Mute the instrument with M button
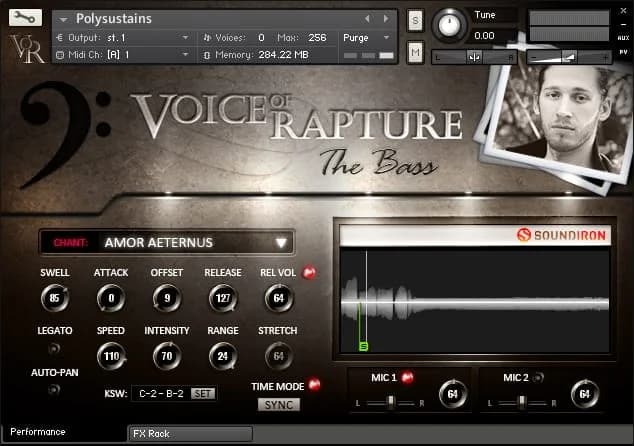This screenshot has height=446, width=634. pyautogui.click(x=415, y=53)
